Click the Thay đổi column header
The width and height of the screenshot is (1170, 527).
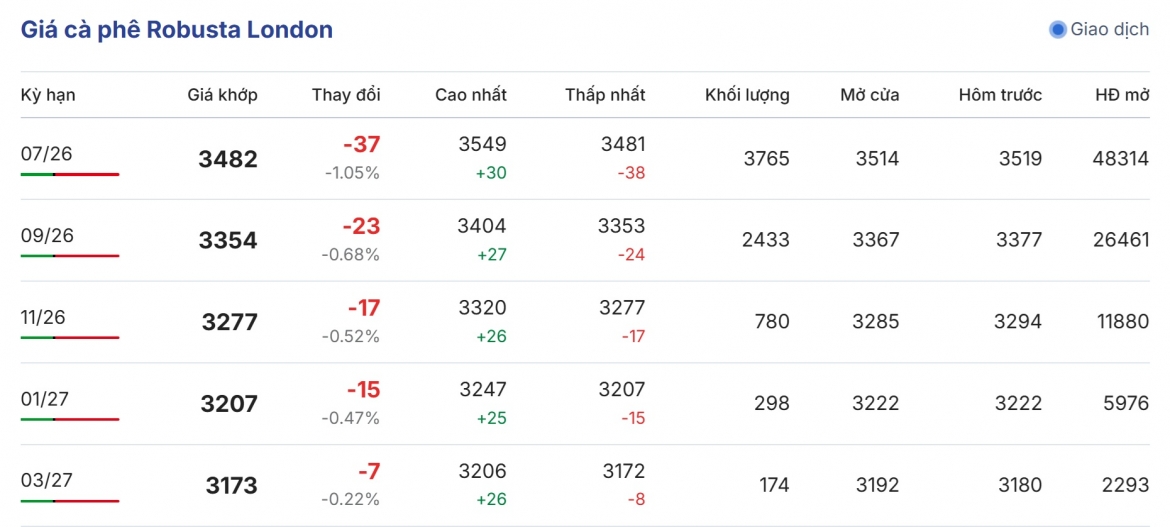coord(346,95)
